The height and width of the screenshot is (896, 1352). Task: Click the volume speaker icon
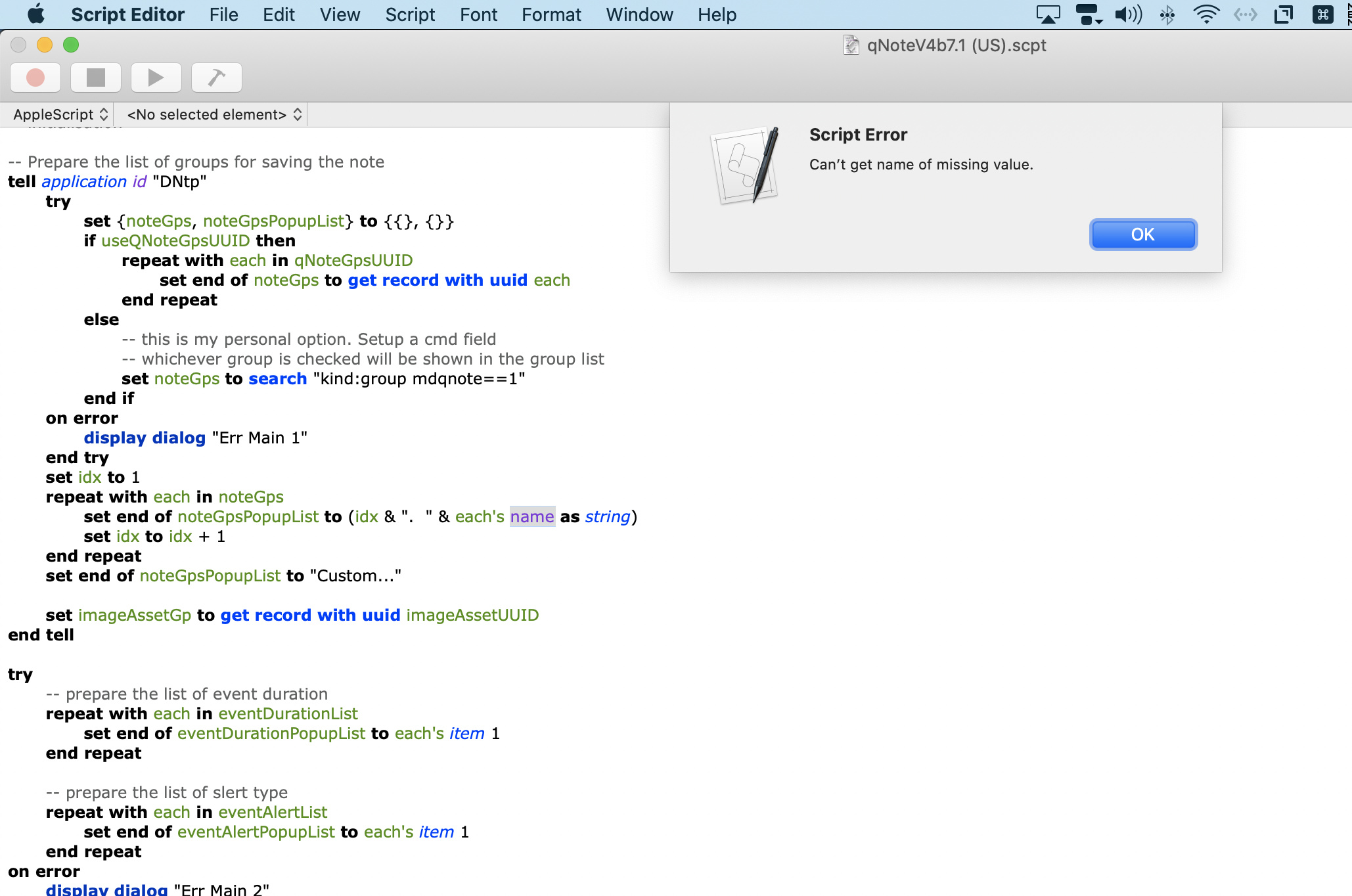coord(1128,14)
